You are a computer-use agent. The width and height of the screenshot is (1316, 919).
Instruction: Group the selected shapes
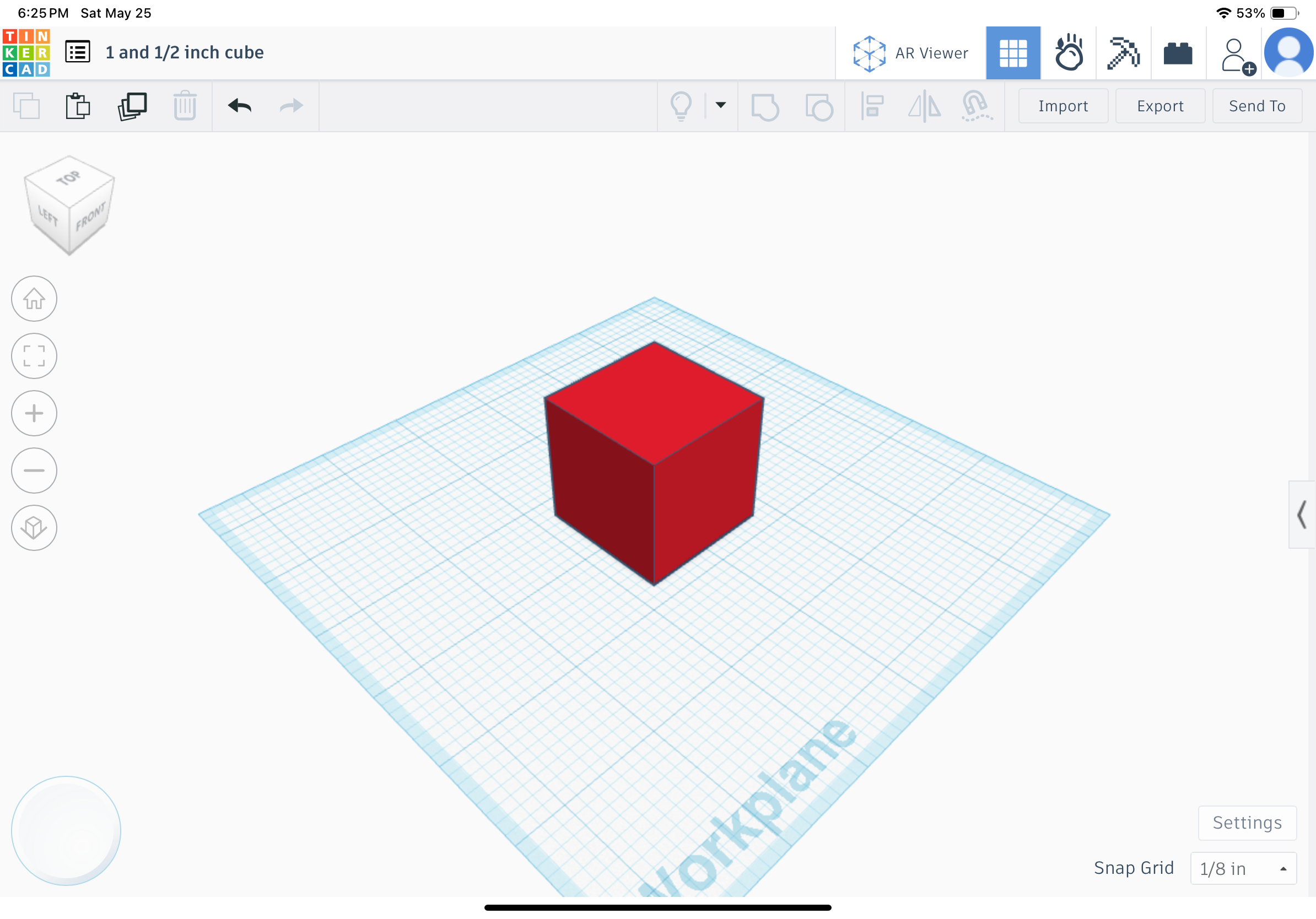[x=765, y=106]
